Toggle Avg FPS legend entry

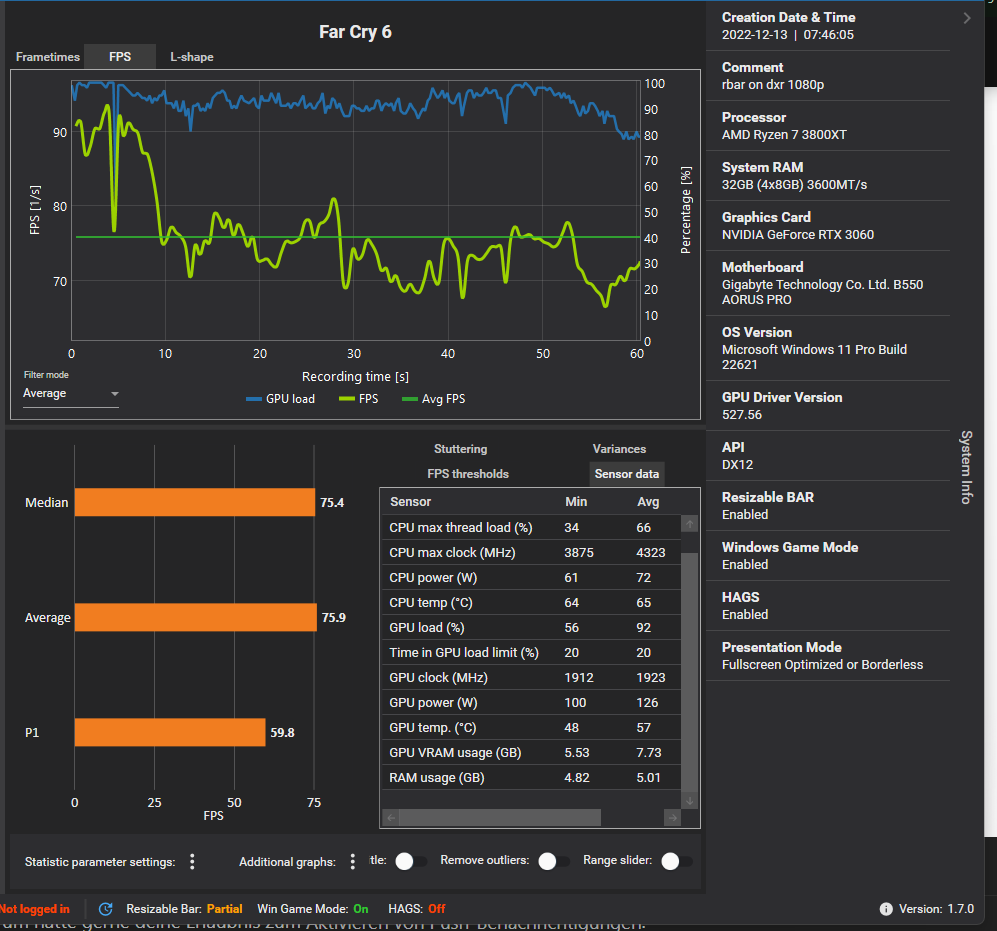point(434,399)
